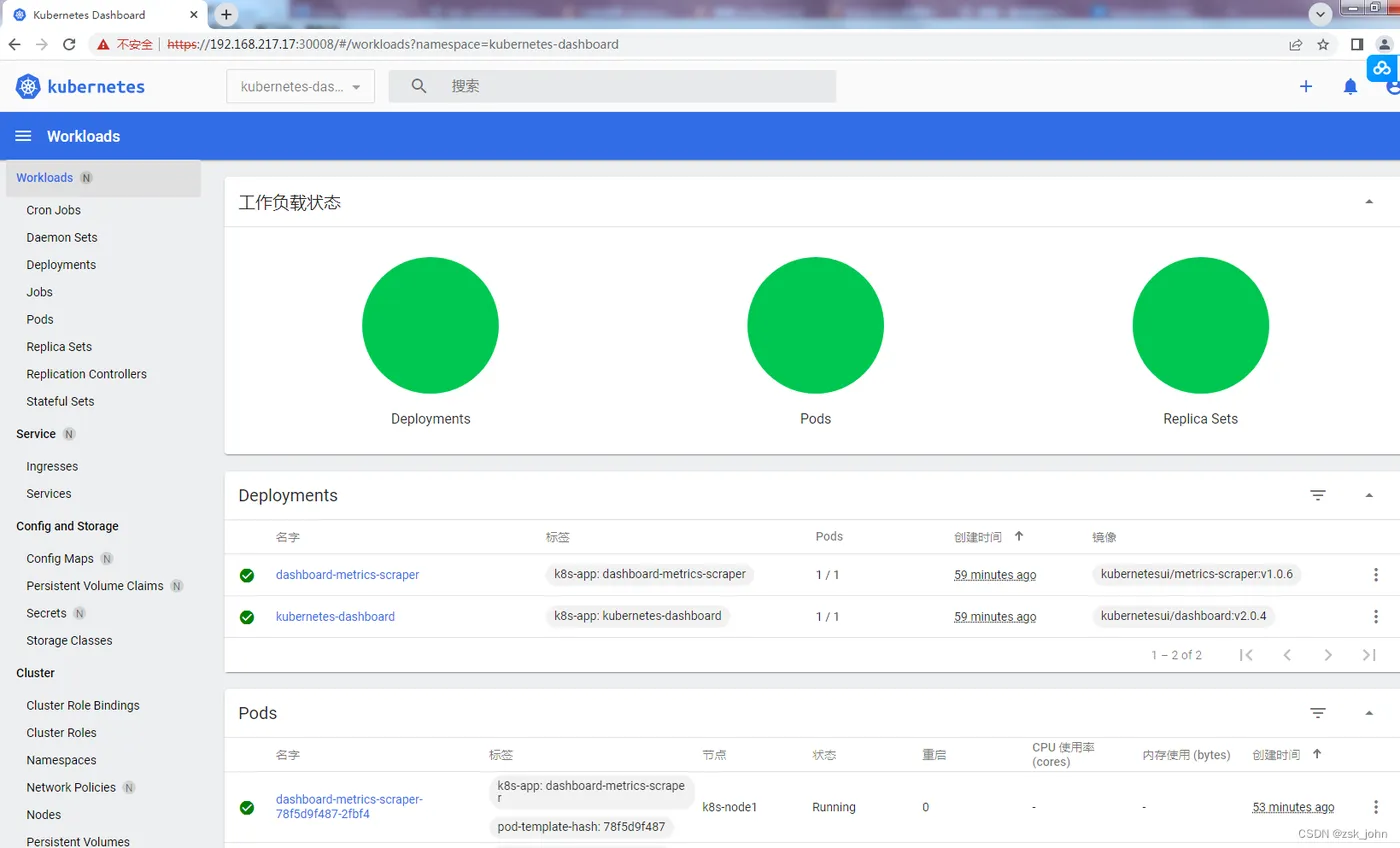Go to next page of Deployments

(1328, 655)
